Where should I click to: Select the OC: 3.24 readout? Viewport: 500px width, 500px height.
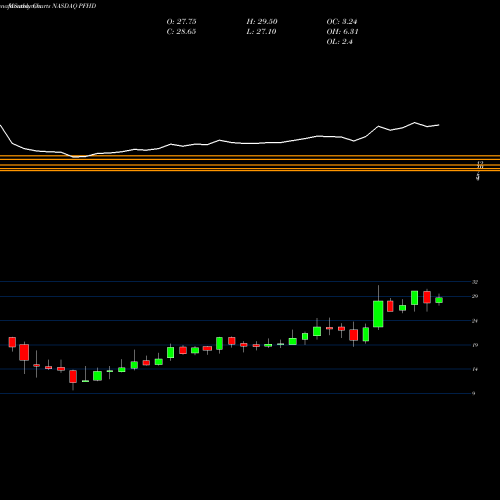(342, 22)
